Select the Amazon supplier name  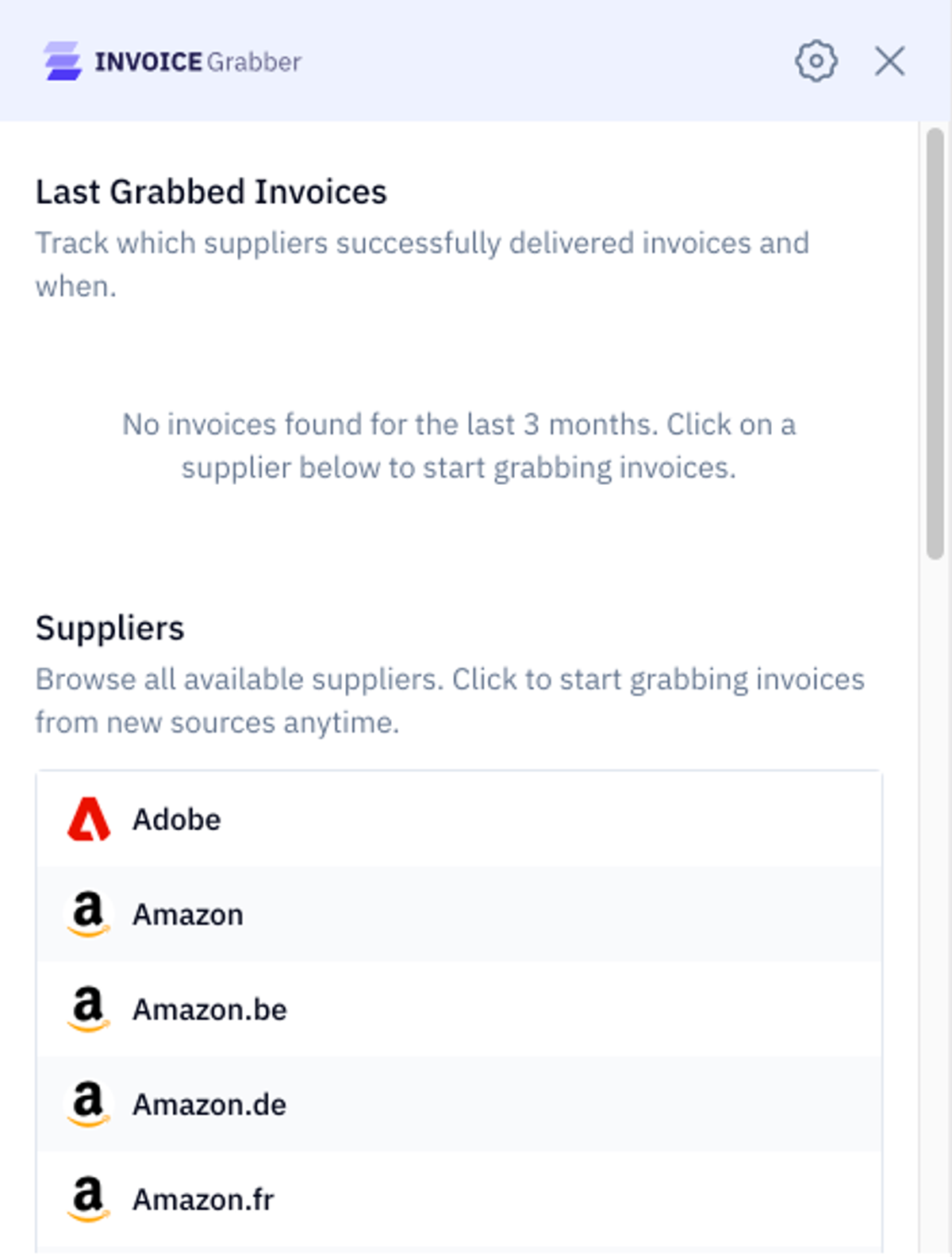188,914
